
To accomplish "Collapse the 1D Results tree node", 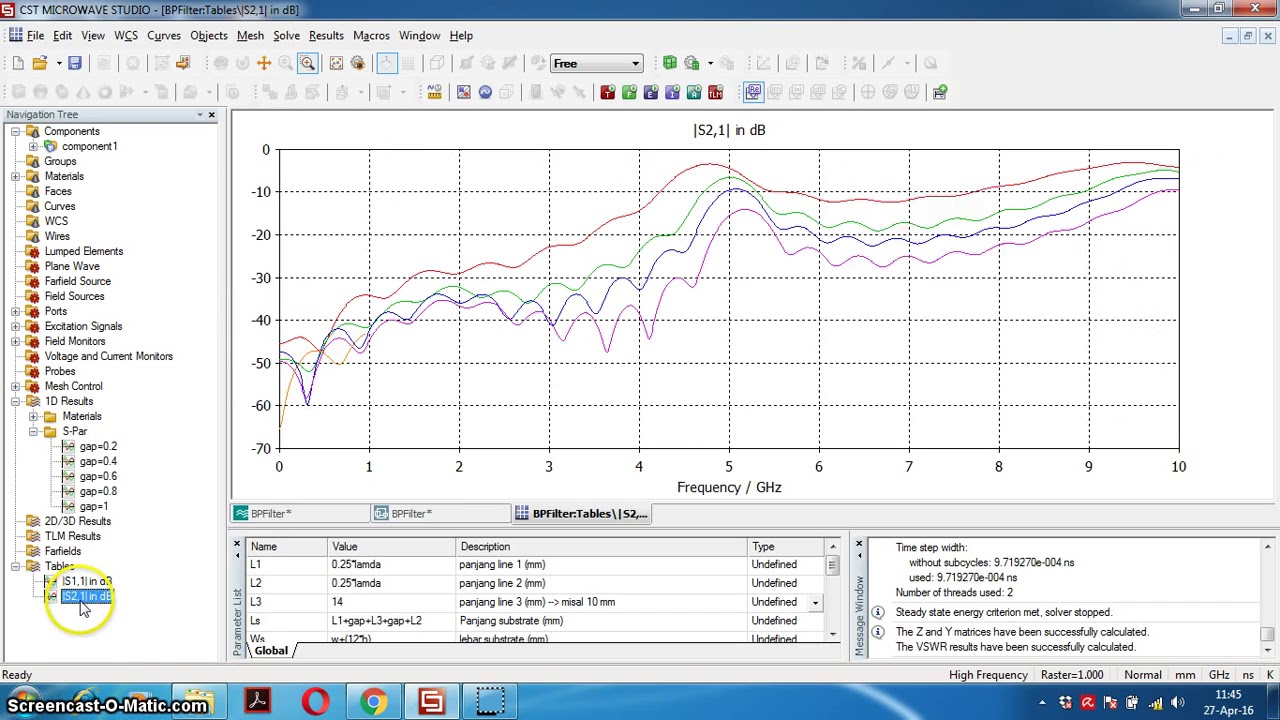I will (15, 401).
